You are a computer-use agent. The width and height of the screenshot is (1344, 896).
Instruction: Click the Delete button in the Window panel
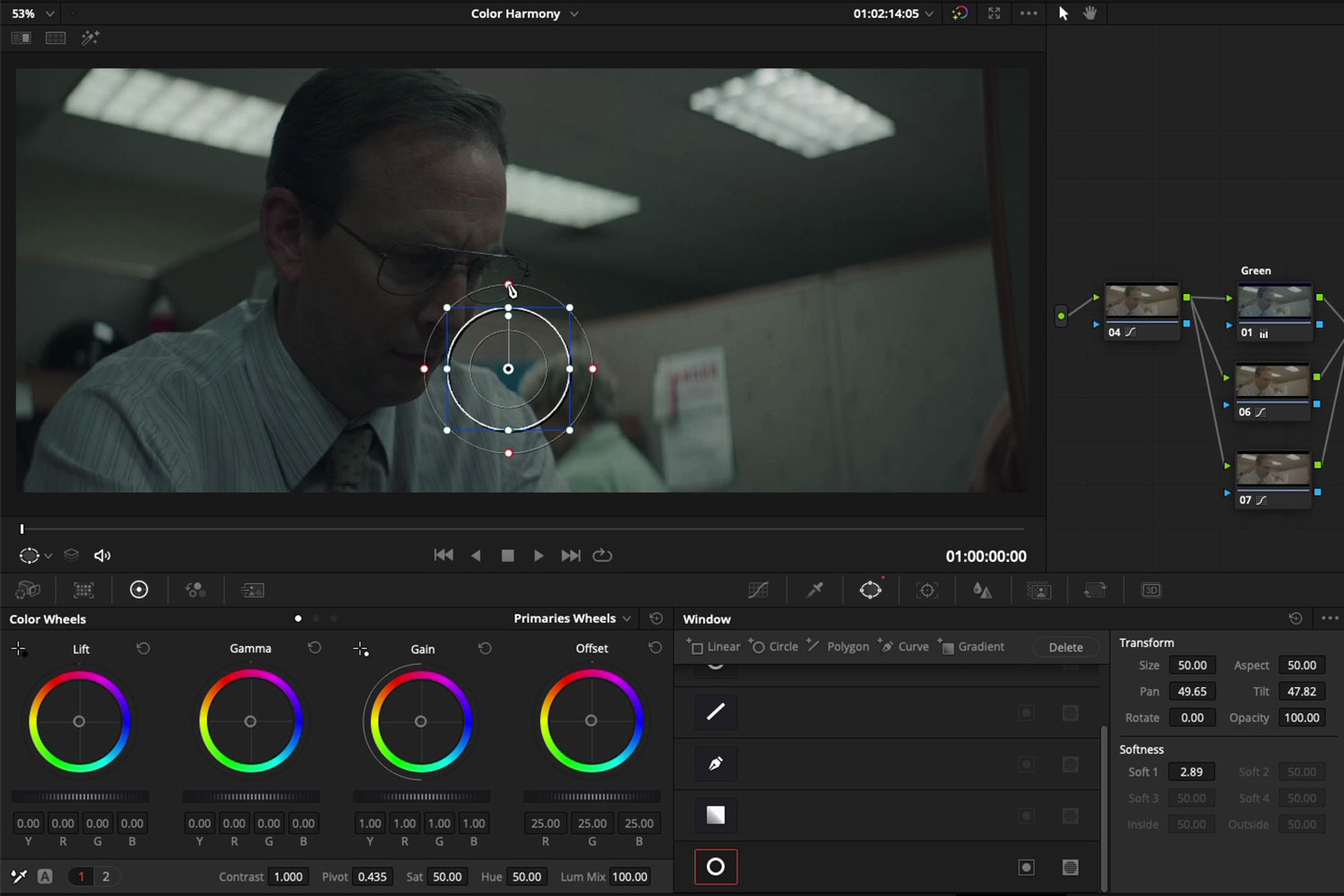click(x=1065, y=647)
